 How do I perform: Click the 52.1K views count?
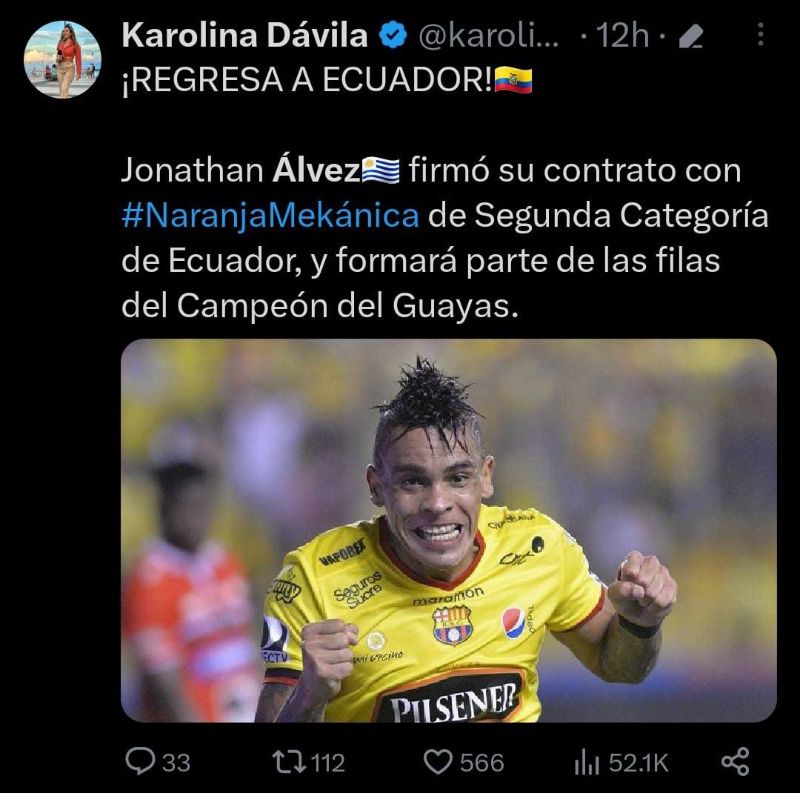click(638, 763)
